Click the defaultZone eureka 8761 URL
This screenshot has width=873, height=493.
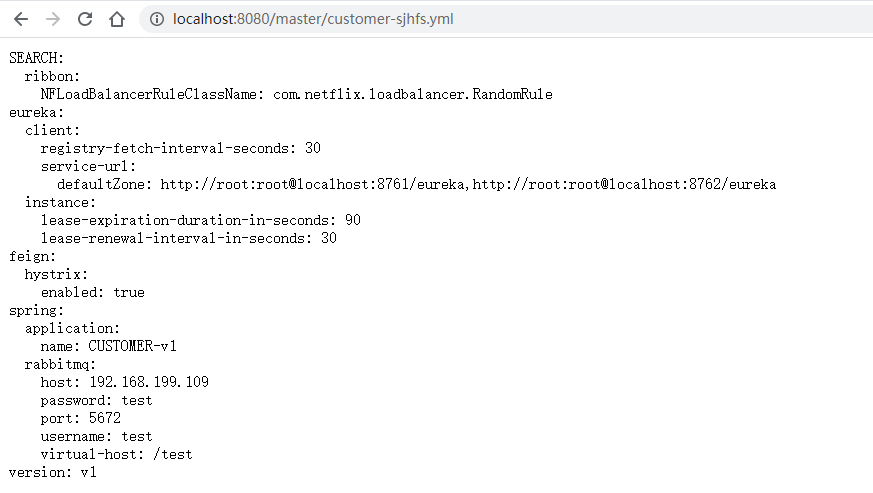click(313, 184)
